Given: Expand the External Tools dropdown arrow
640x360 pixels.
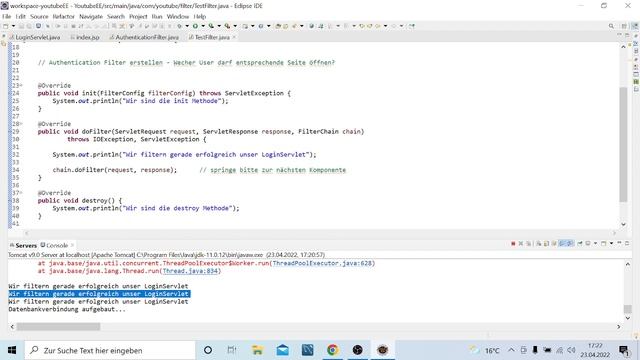Looking at the screenshot, I should tap(235, 26).
